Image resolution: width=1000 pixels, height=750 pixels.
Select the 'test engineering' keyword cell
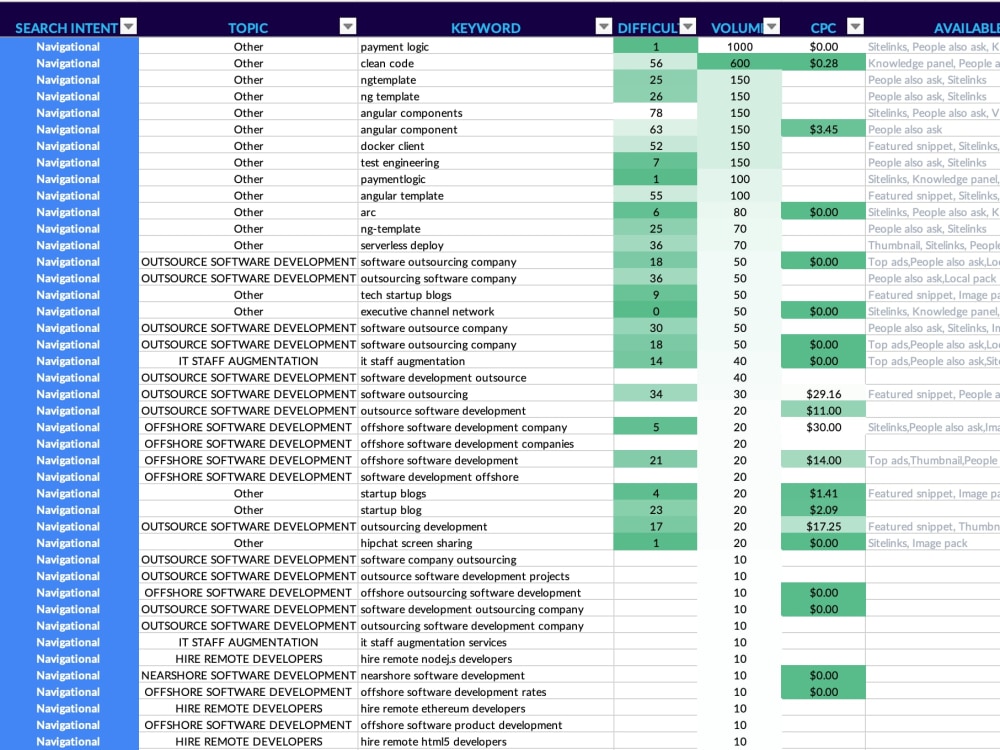point(485,163)
